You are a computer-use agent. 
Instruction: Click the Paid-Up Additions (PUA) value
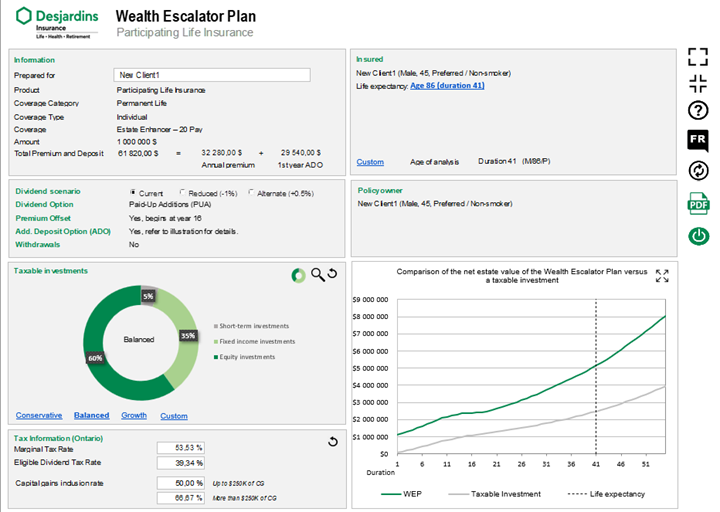[x=170, y=204]
